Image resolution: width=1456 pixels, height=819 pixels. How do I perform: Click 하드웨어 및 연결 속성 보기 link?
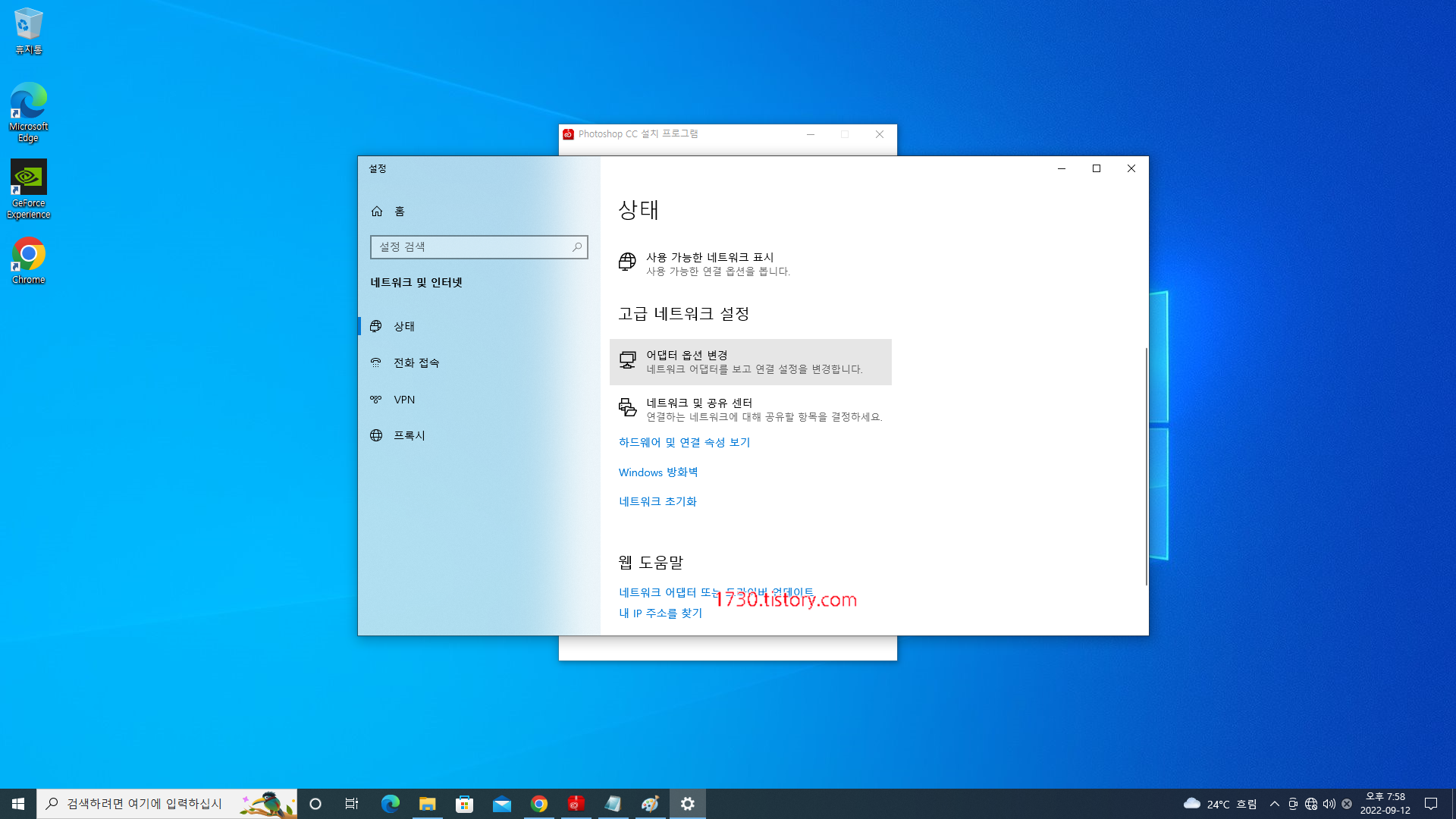[684, 442]
